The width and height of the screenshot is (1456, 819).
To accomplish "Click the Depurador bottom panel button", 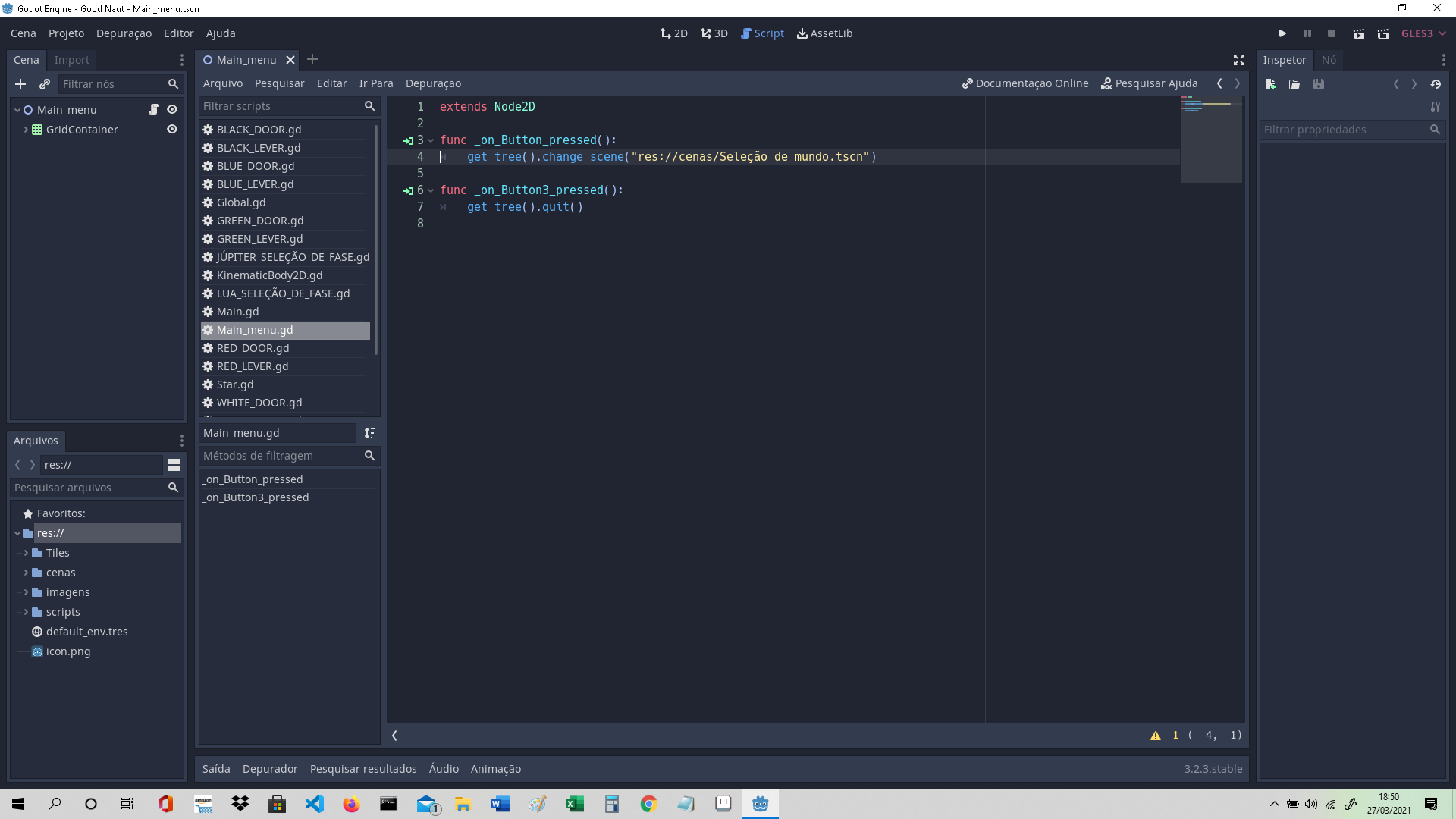I will coord(269,768).
